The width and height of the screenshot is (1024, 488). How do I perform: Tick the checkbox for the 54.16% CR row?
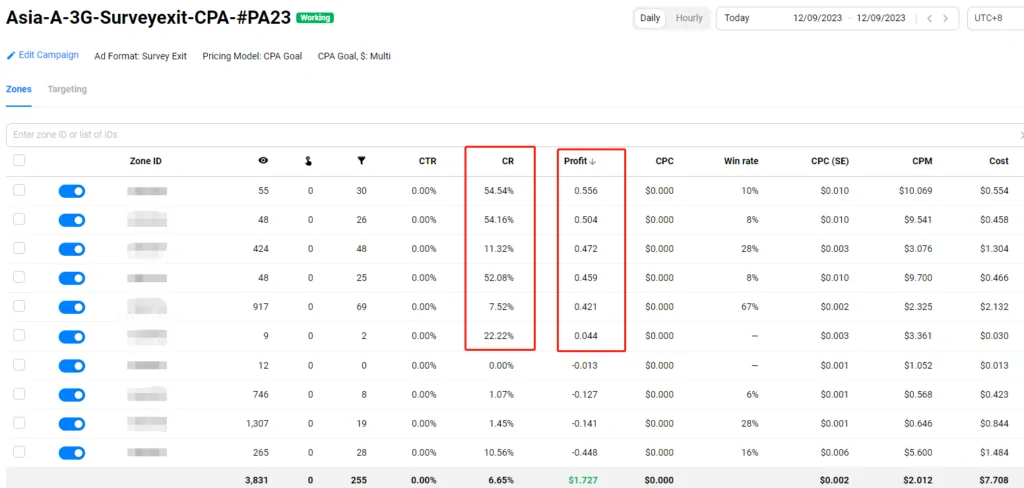(19, 220)
